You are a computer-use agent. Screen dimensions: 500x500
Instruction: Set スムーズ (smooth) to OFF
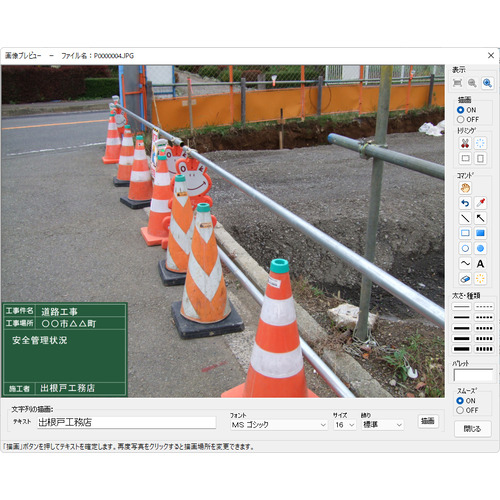[x=460, y=410]
